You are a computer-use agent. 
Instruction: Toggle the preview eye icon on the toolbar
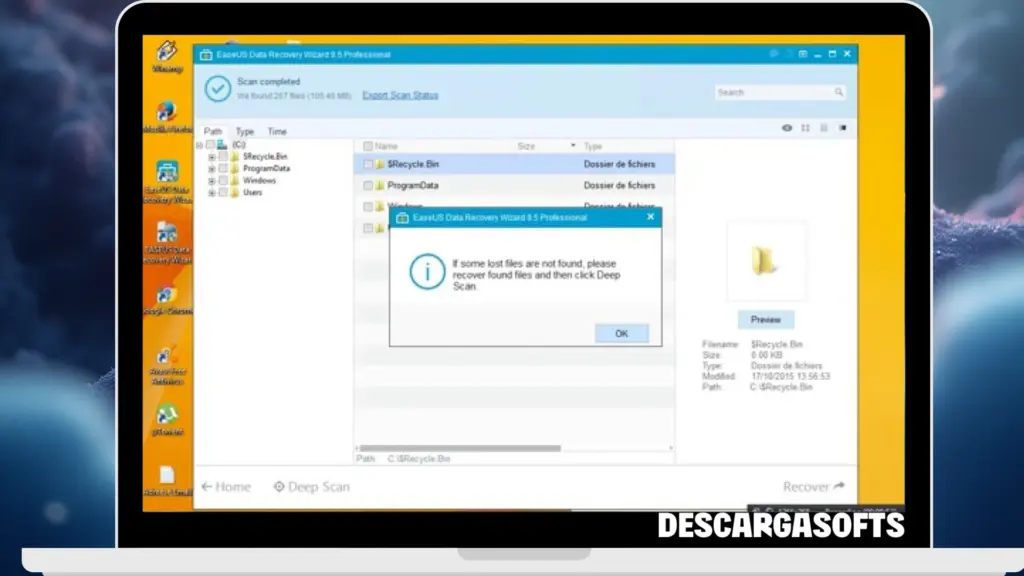(x=787, y=128)
